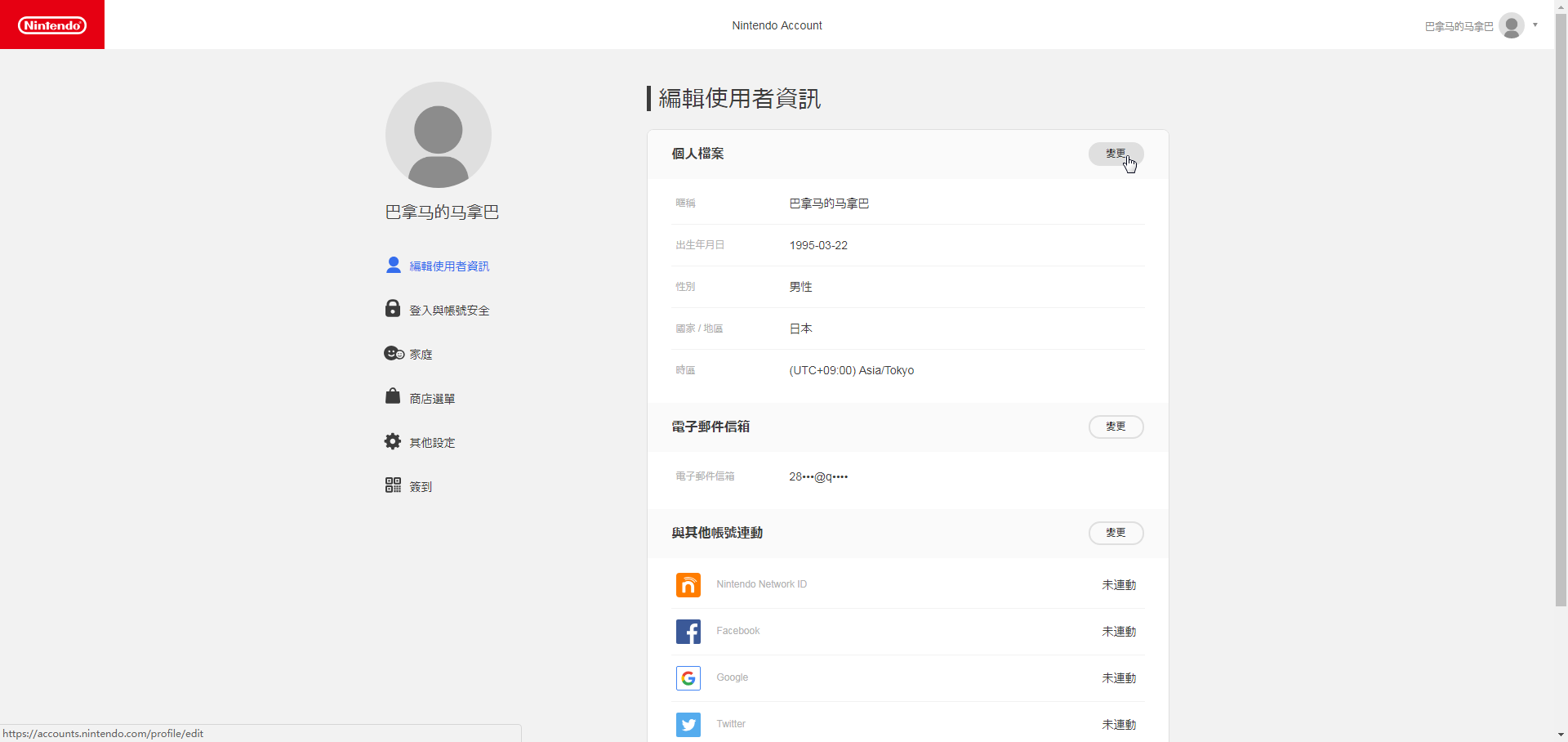The height and width of the screenshot is (742, 1568).
Task: Click the person icon for 編輯使用者資訊
Action: (x=393, y=266)
